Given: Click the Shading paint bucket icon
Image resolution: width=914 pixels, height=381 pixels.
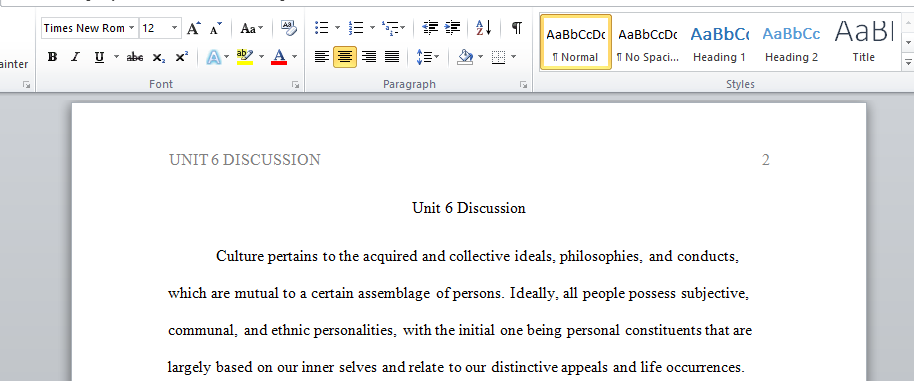Looking at the screenshot, I should 465,57.
